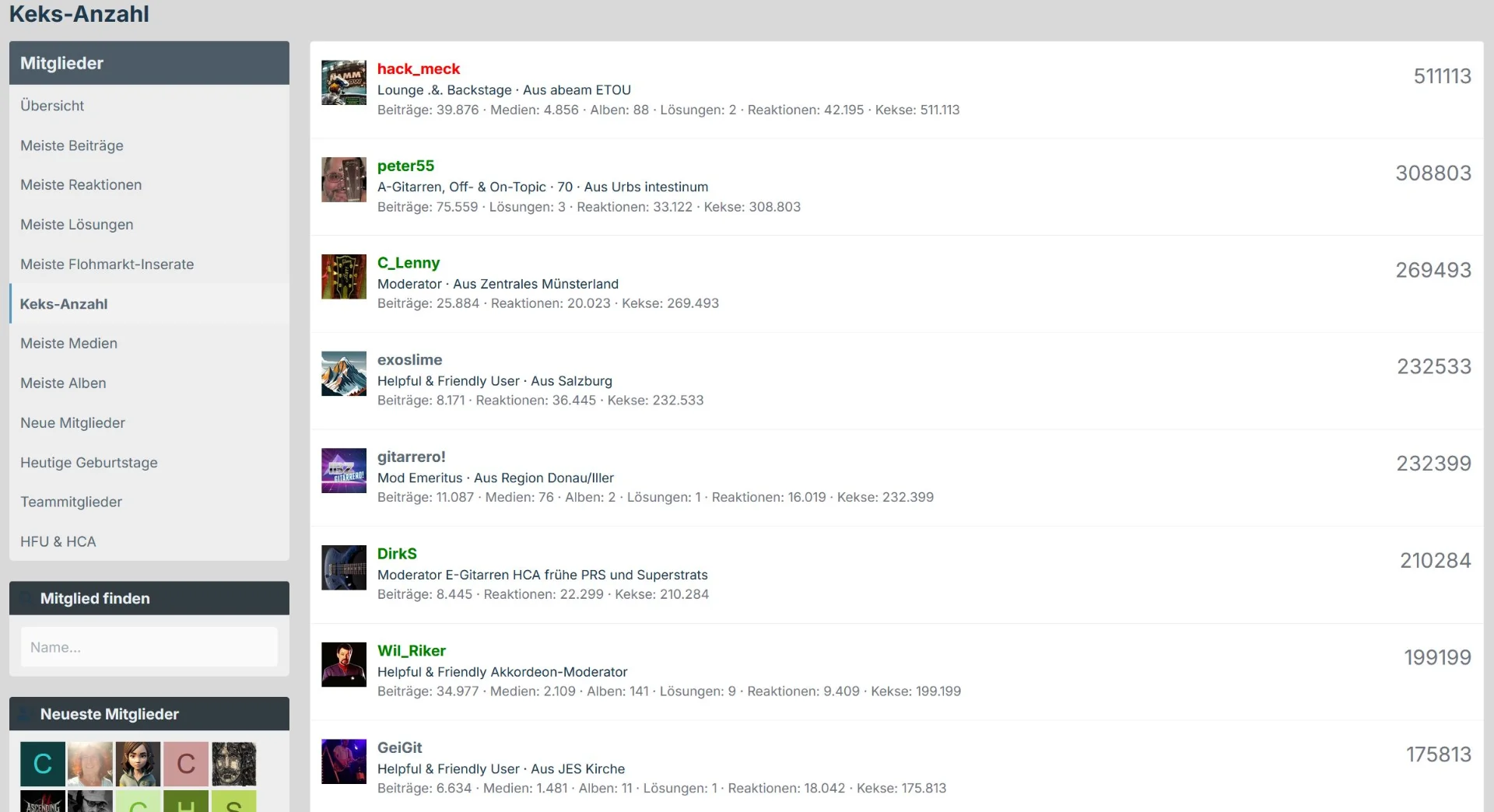1494x812 pixels.
Task: View Neue Mitglieder list
Action: click(149, 423)
